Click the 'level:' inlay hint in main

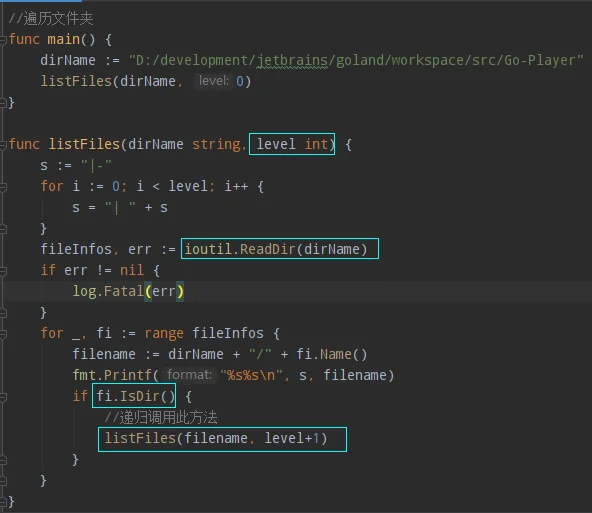pos(214,81)
